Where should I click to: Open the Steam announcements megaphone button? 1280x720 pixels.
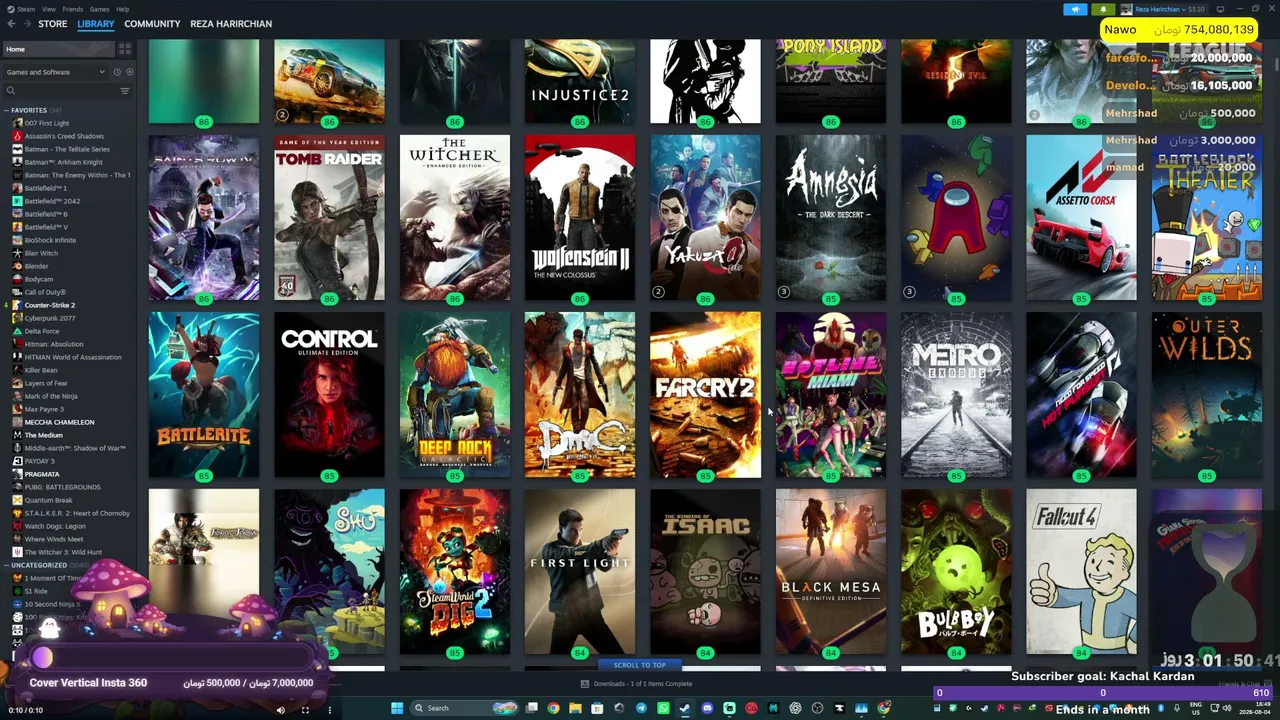click(x=1075, y=9)
